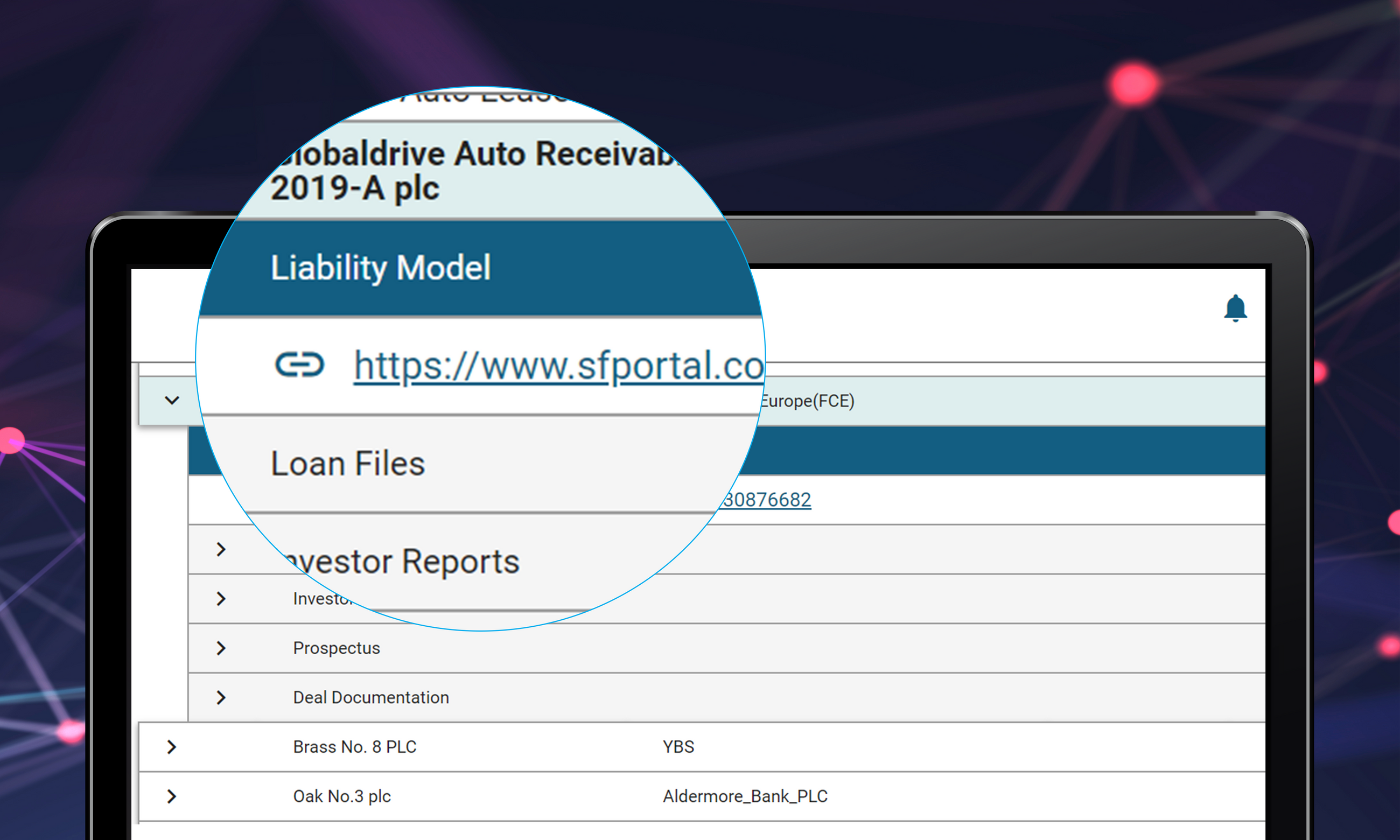Expand the Brass No. 8 PLC row
The image size is (1400, 840).
[x=171, y=747]
